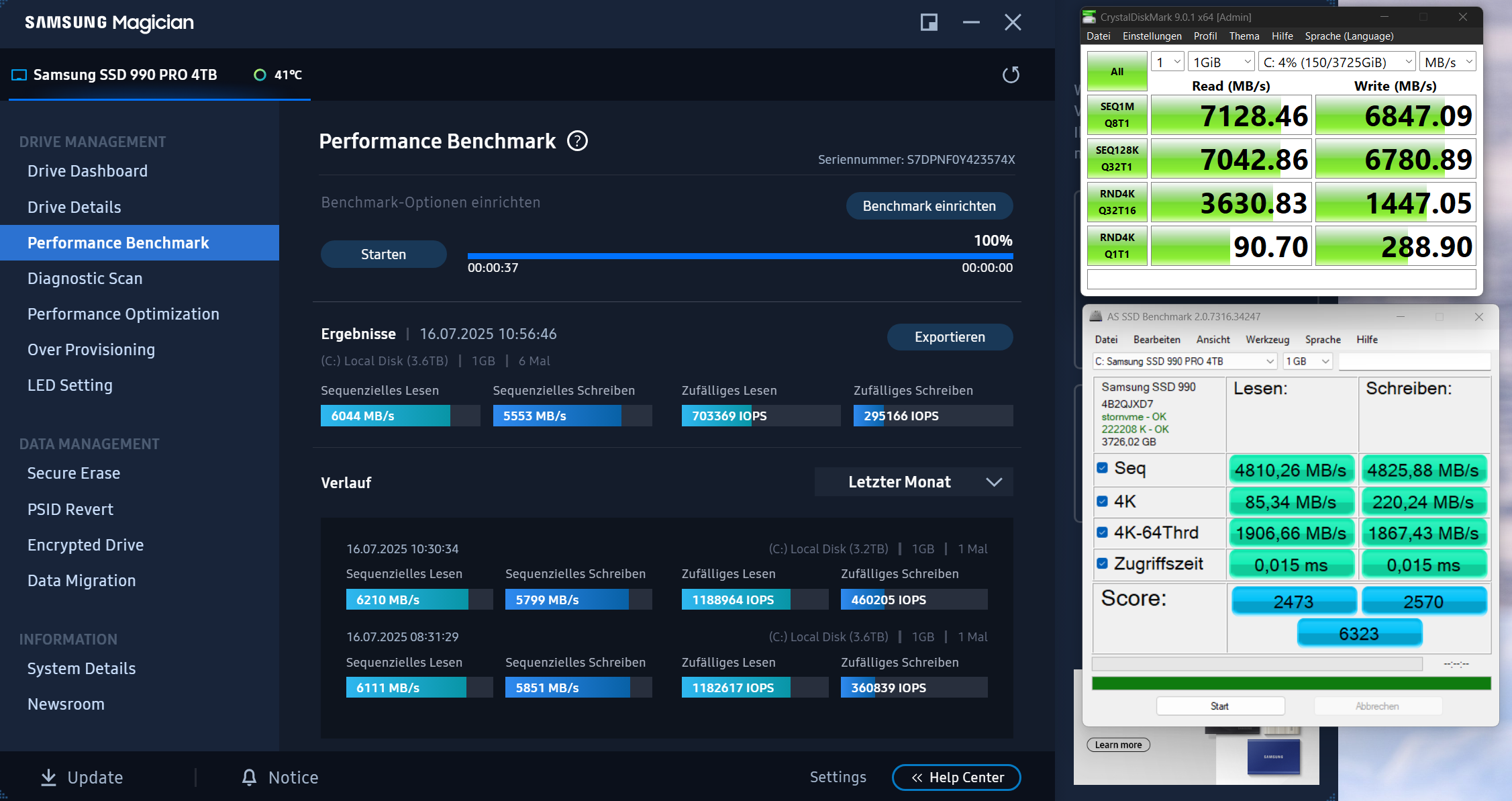Viewport: 1512px width, 801px height.
Task: Open the Einstellungen menu in CrystalDiskMark
Action: 1152,36
